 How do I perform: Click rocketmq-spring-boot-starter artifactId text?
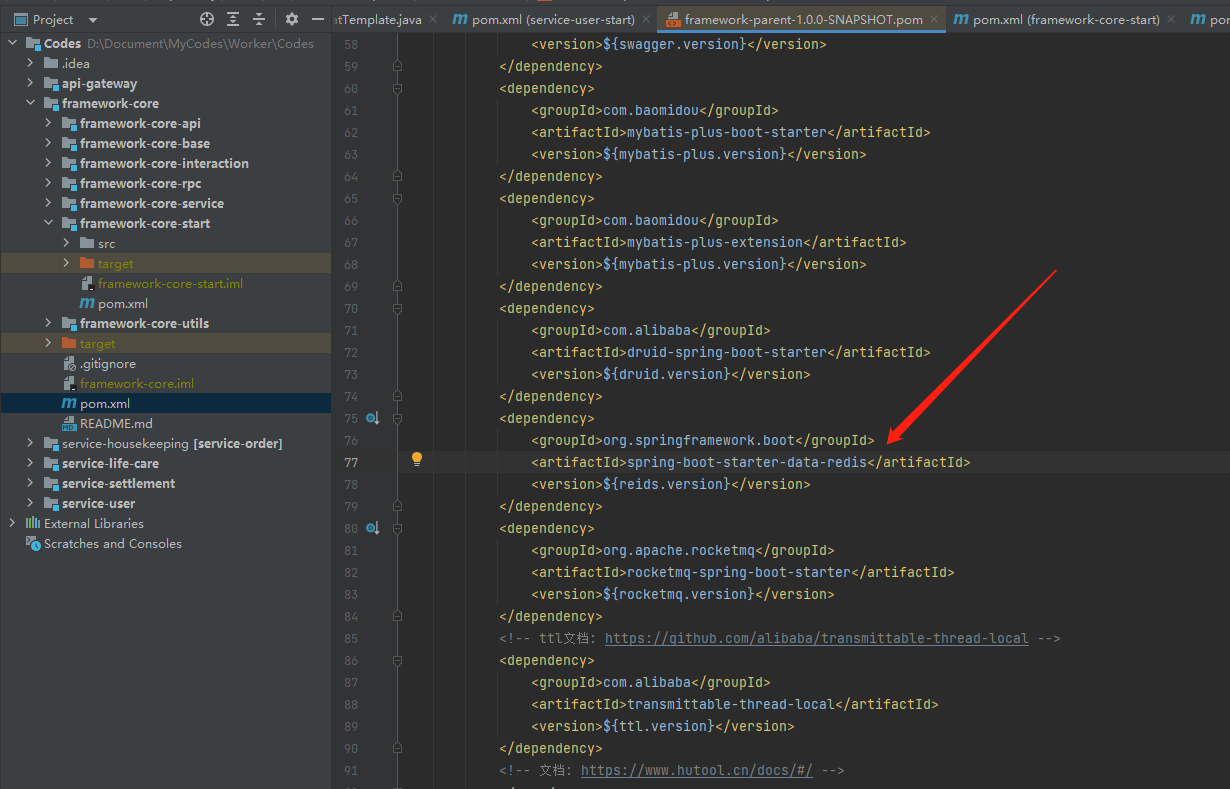(738, 572)
